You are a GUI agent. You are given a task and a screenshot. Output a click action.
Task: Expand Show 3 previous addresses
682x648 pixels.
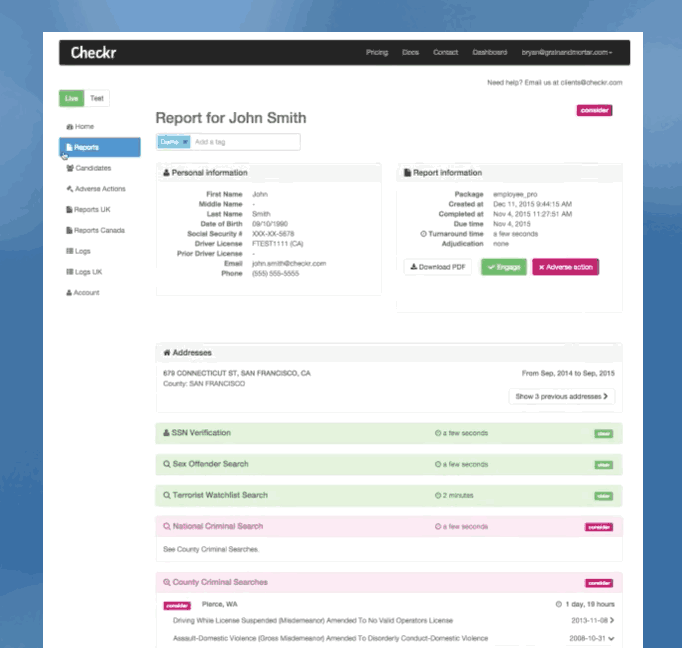pos(562,396)
